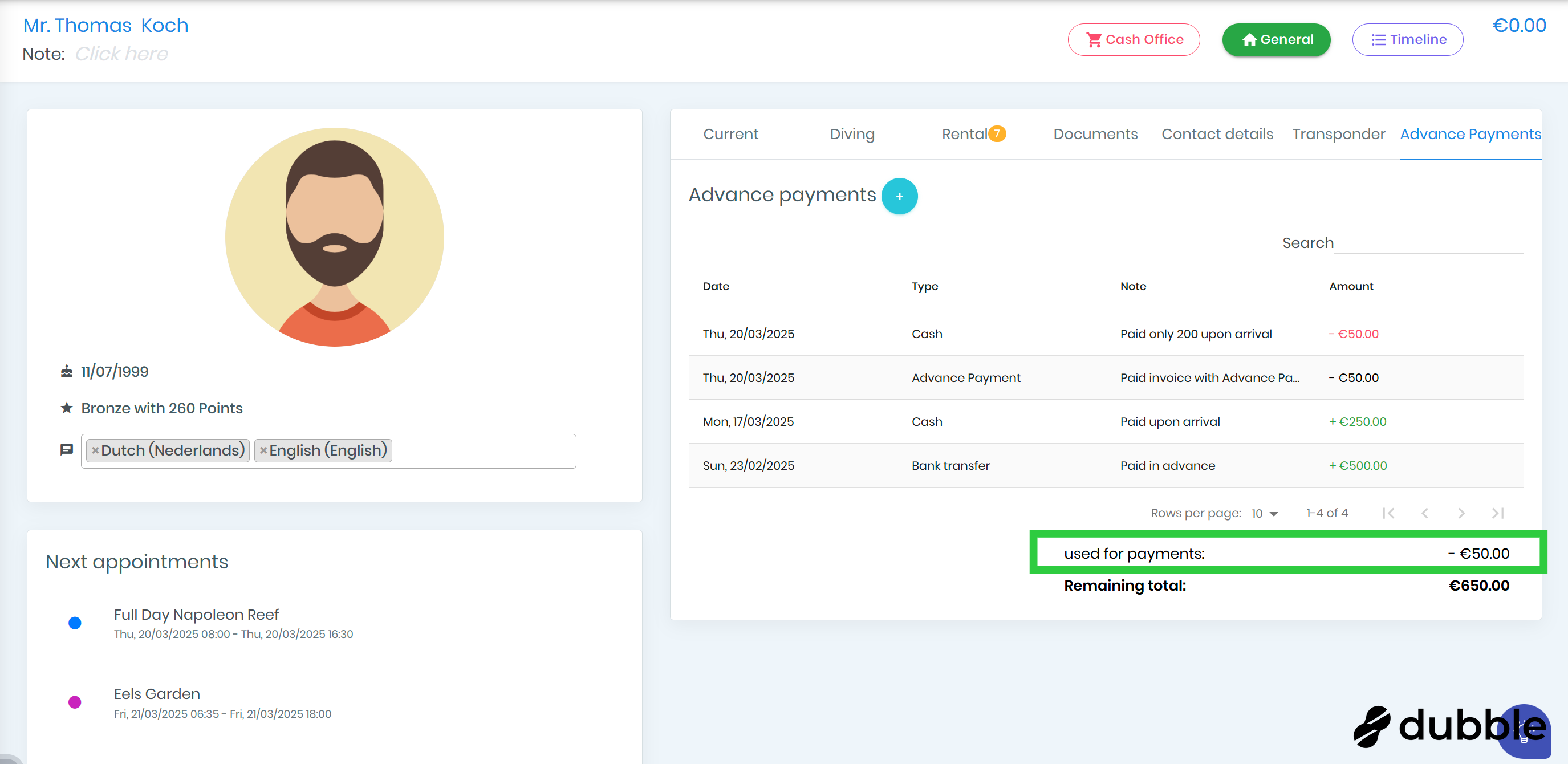Switch to the Diving tab

[x=851, y=134]
